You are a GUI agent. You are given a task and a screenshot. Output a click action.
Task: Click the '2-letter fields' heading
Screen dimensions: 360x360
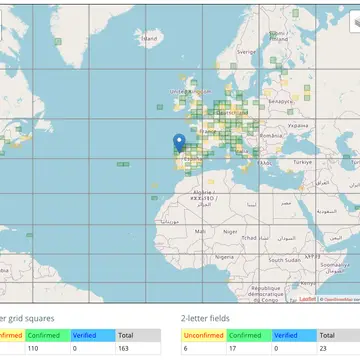pyautogui.click(x=205, y=318)
